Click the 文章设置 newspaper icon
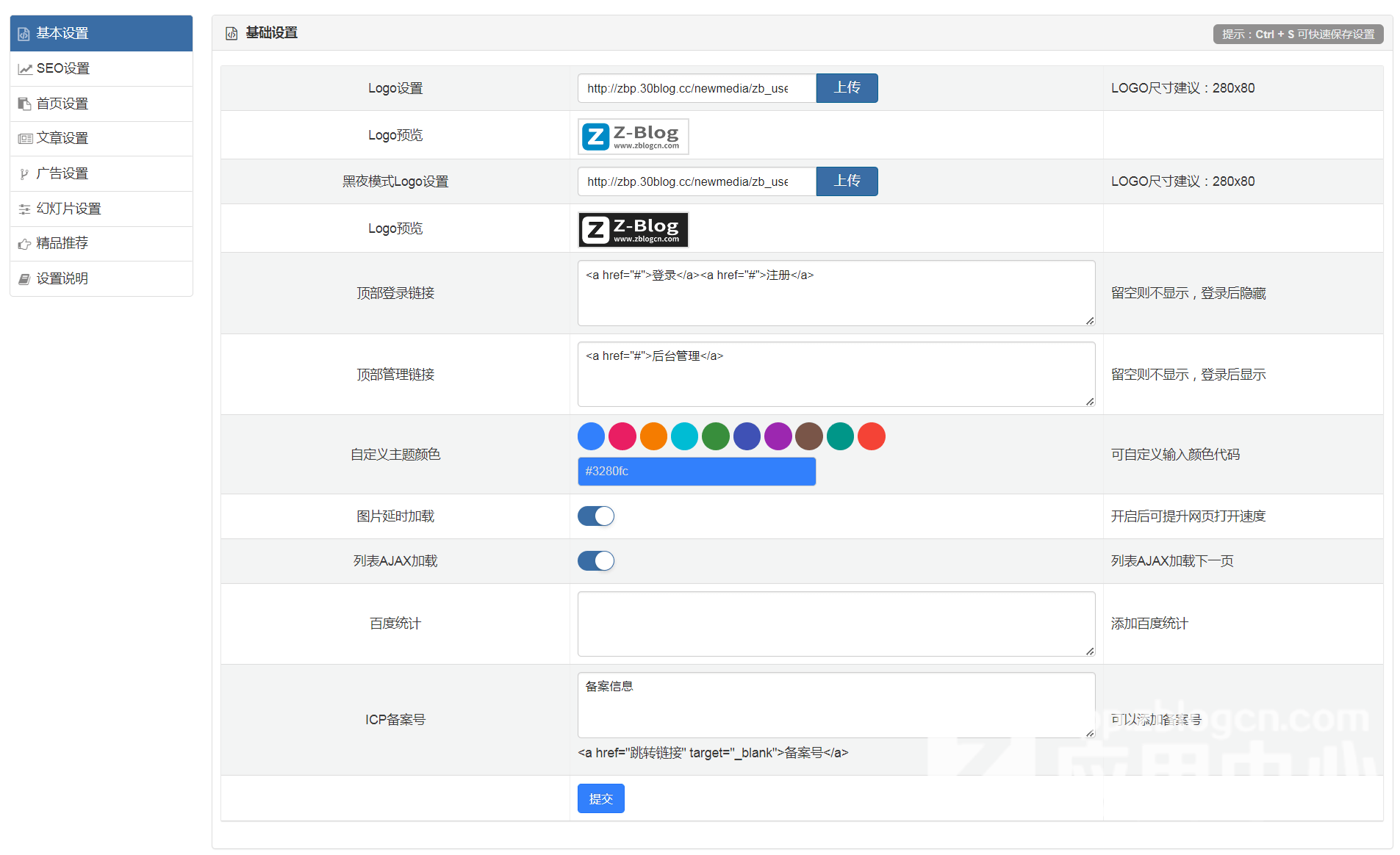This screenshot has width=1400, height=855. [x=25, y=139]
